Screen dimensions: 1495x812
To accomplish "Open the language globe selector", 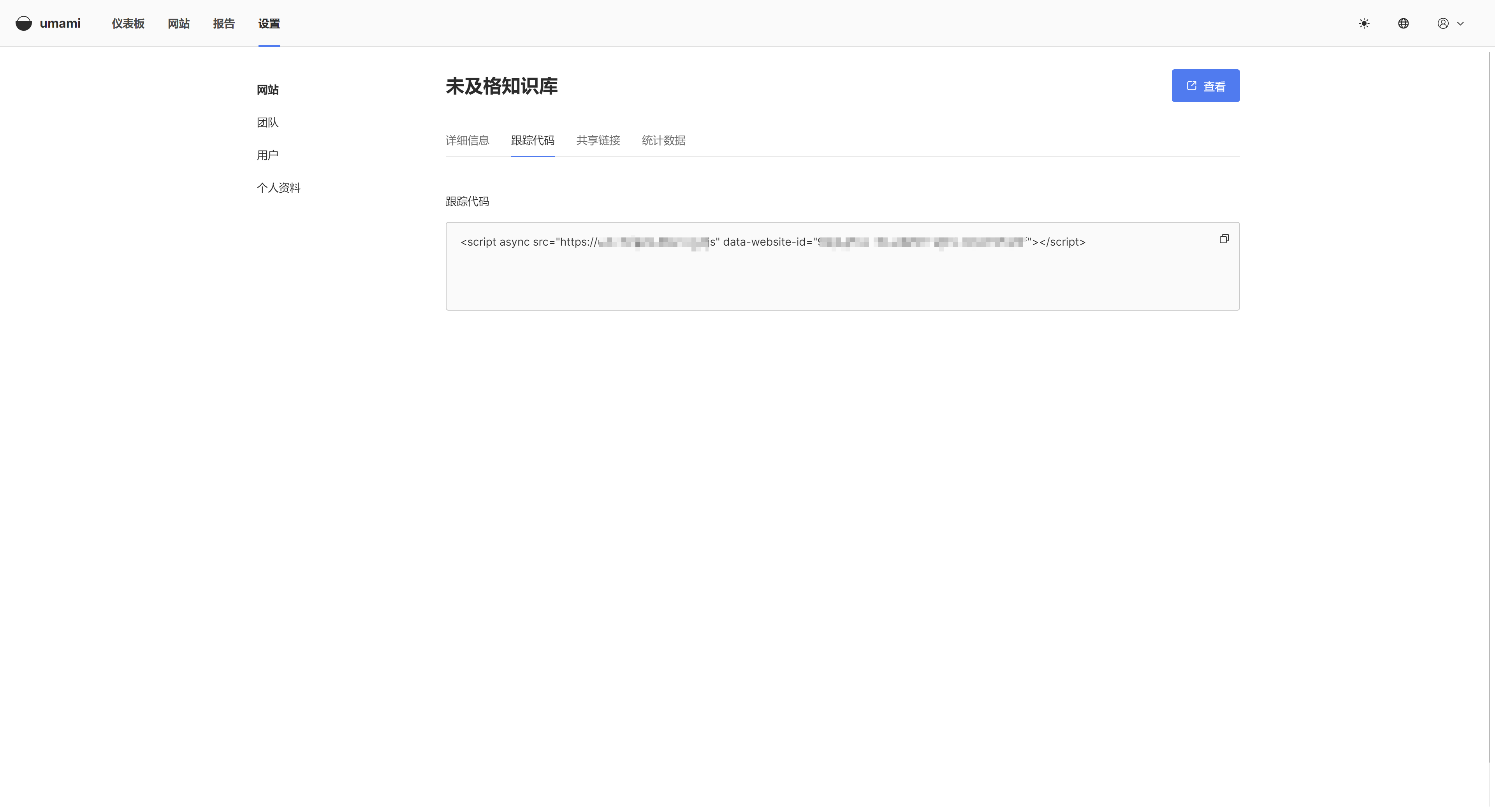I will (x=1403, y=23).
